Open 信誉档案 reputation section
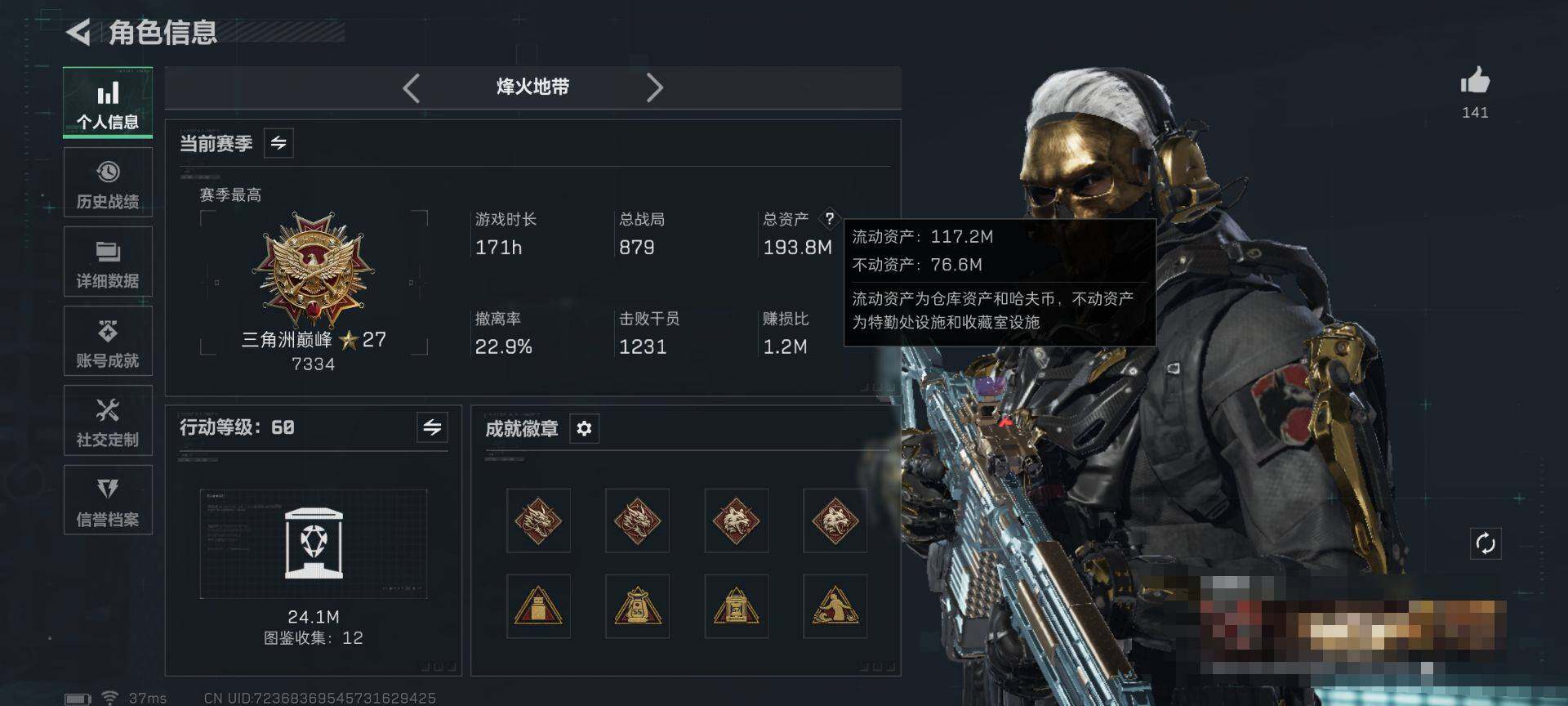1568x706 pixels. pyautogui.click(x=108, y=500)
